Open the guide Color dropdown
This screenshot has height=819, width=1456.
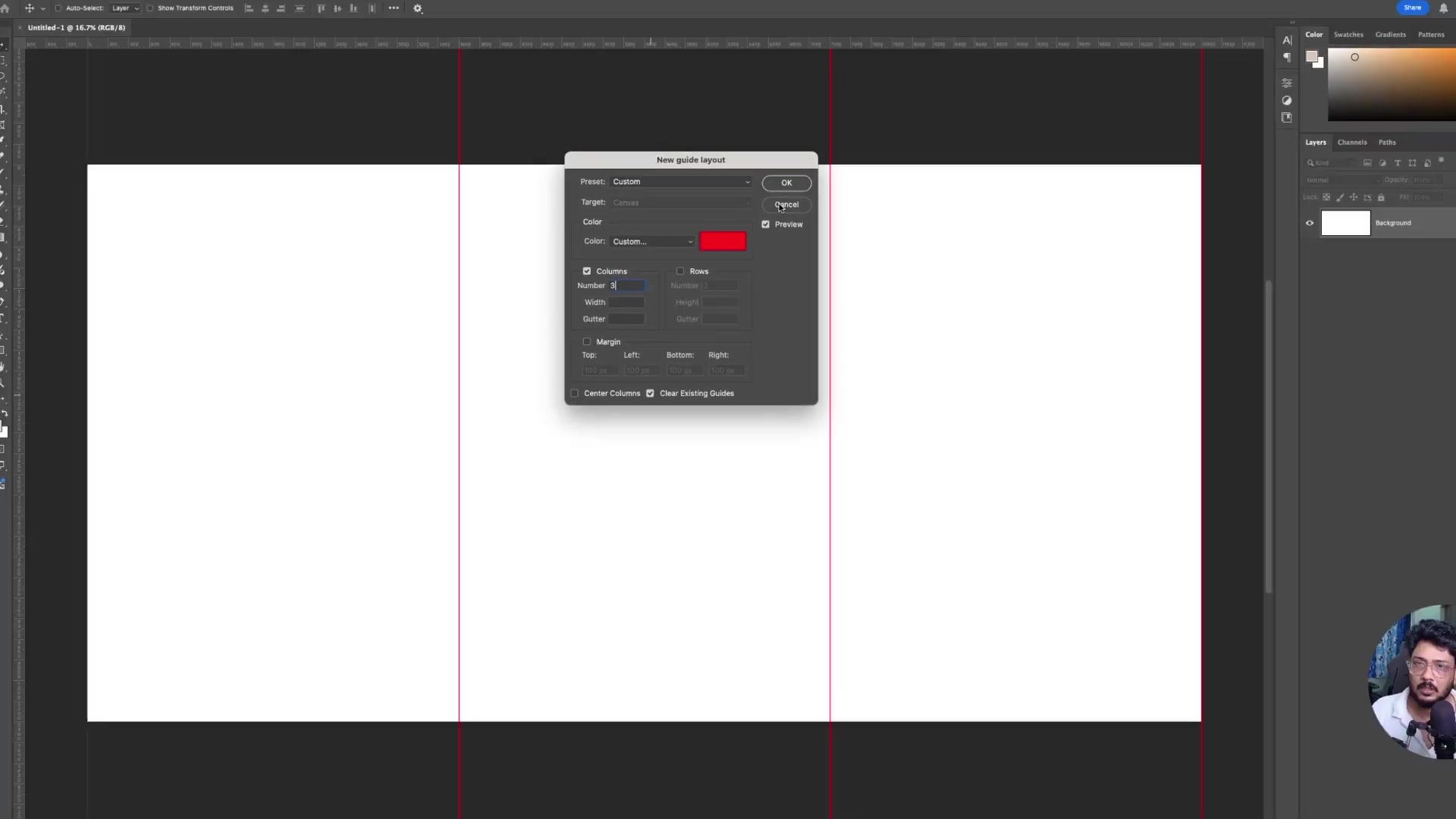(652, 241)
